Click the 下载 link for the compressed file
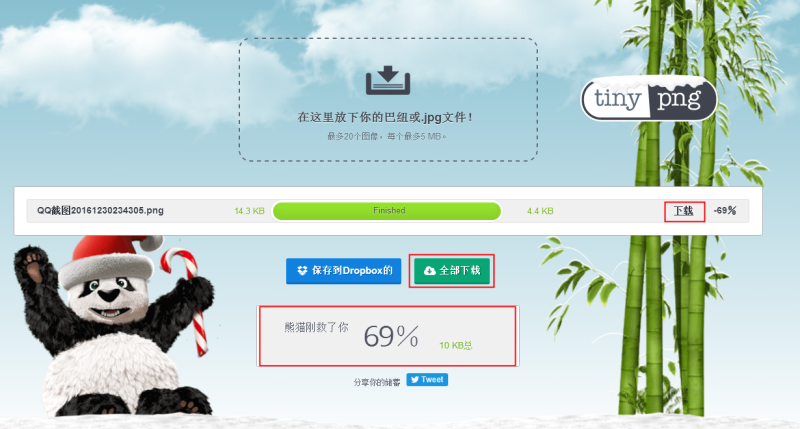This screenshot has width=800, height=429. pyautogui.click(x=683, y=211)
